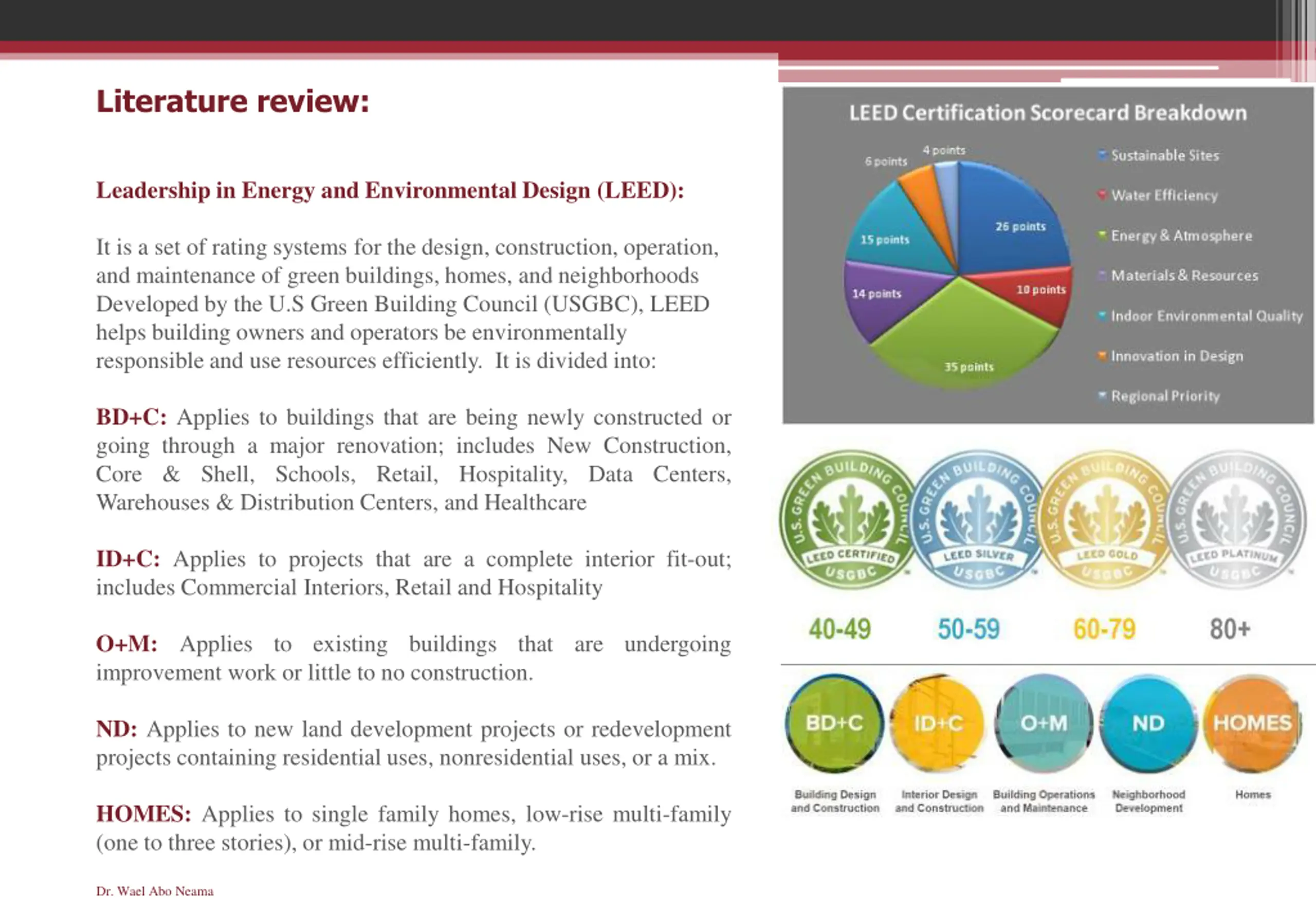Click the 4 points label
The height and width of the screenshot is (911, 1316).
[944, 150]
